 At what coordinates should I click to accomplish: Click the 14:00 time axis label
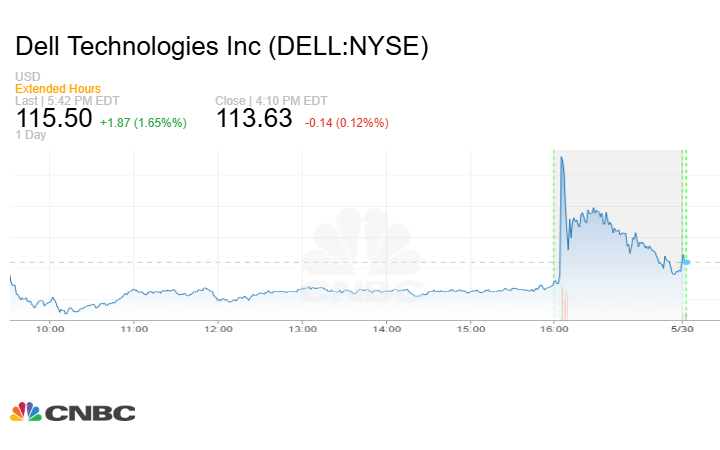point(387,328)
